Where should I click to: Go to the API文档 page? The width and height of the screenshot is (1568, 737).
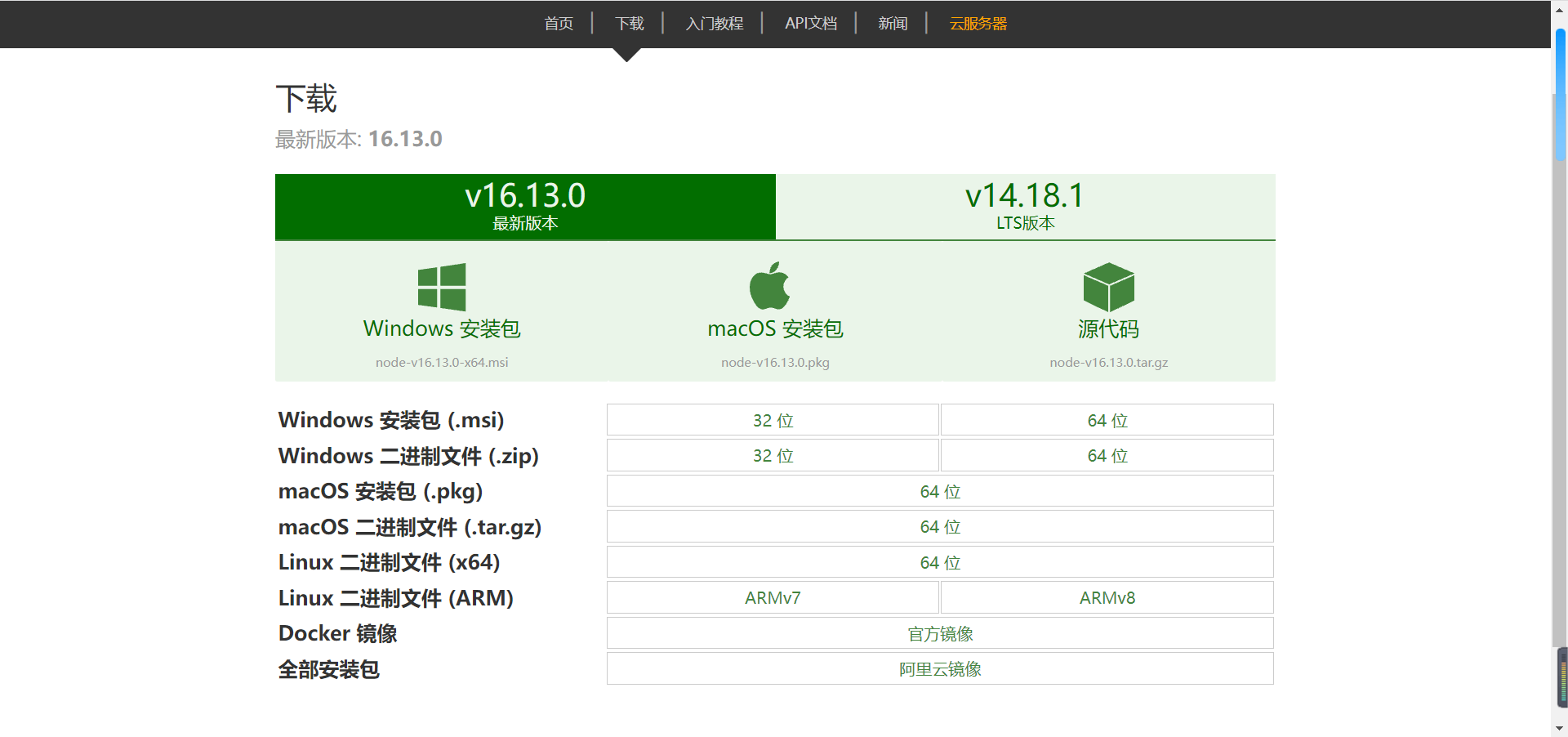pyautogui.click(x=810, y=24)
